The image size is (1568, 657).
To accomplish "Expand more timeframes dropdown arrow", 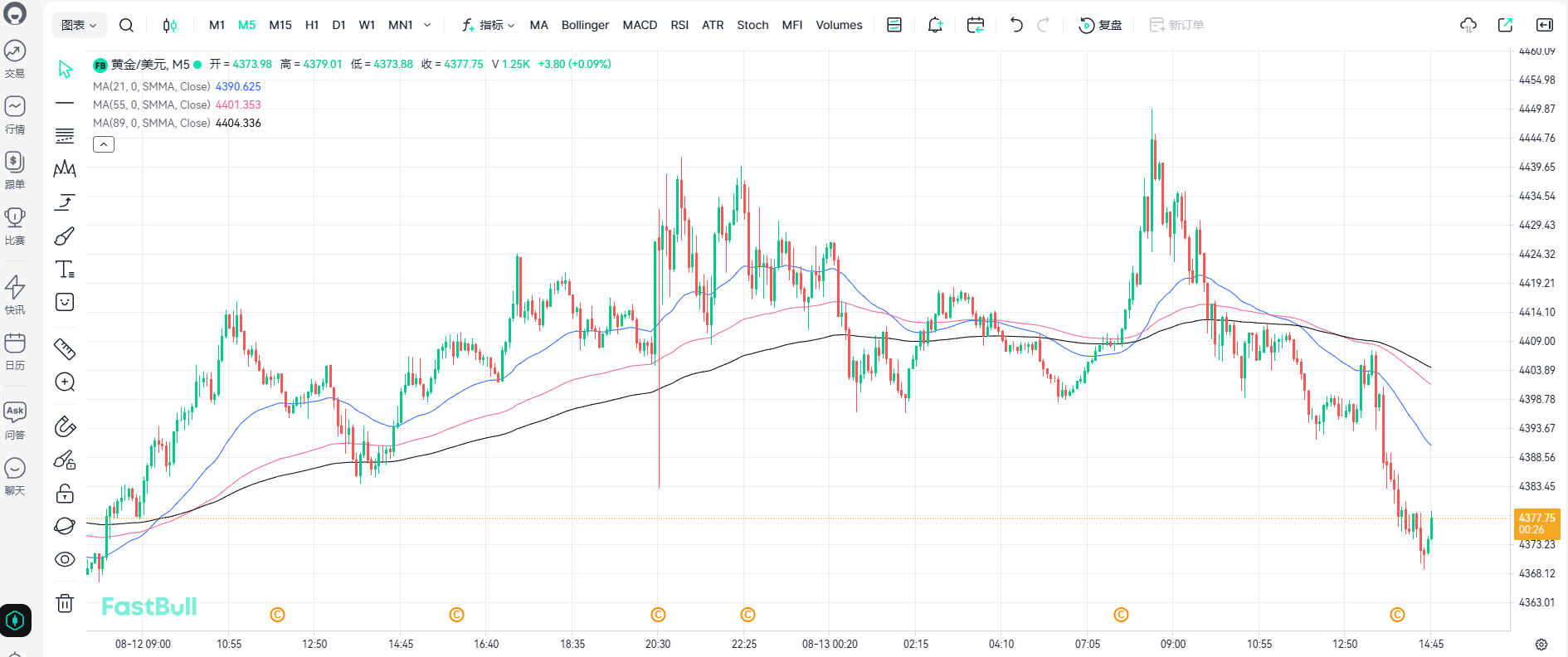I will click(x=427, y=25).
